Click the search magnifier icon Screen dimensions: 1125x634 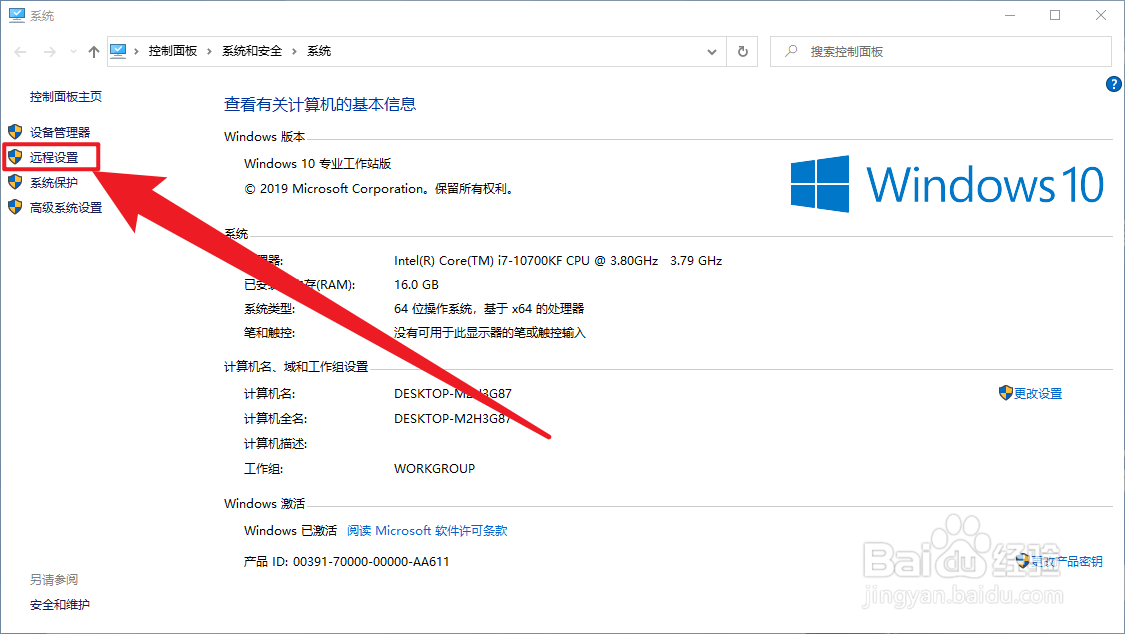click(x=791, y=51)
